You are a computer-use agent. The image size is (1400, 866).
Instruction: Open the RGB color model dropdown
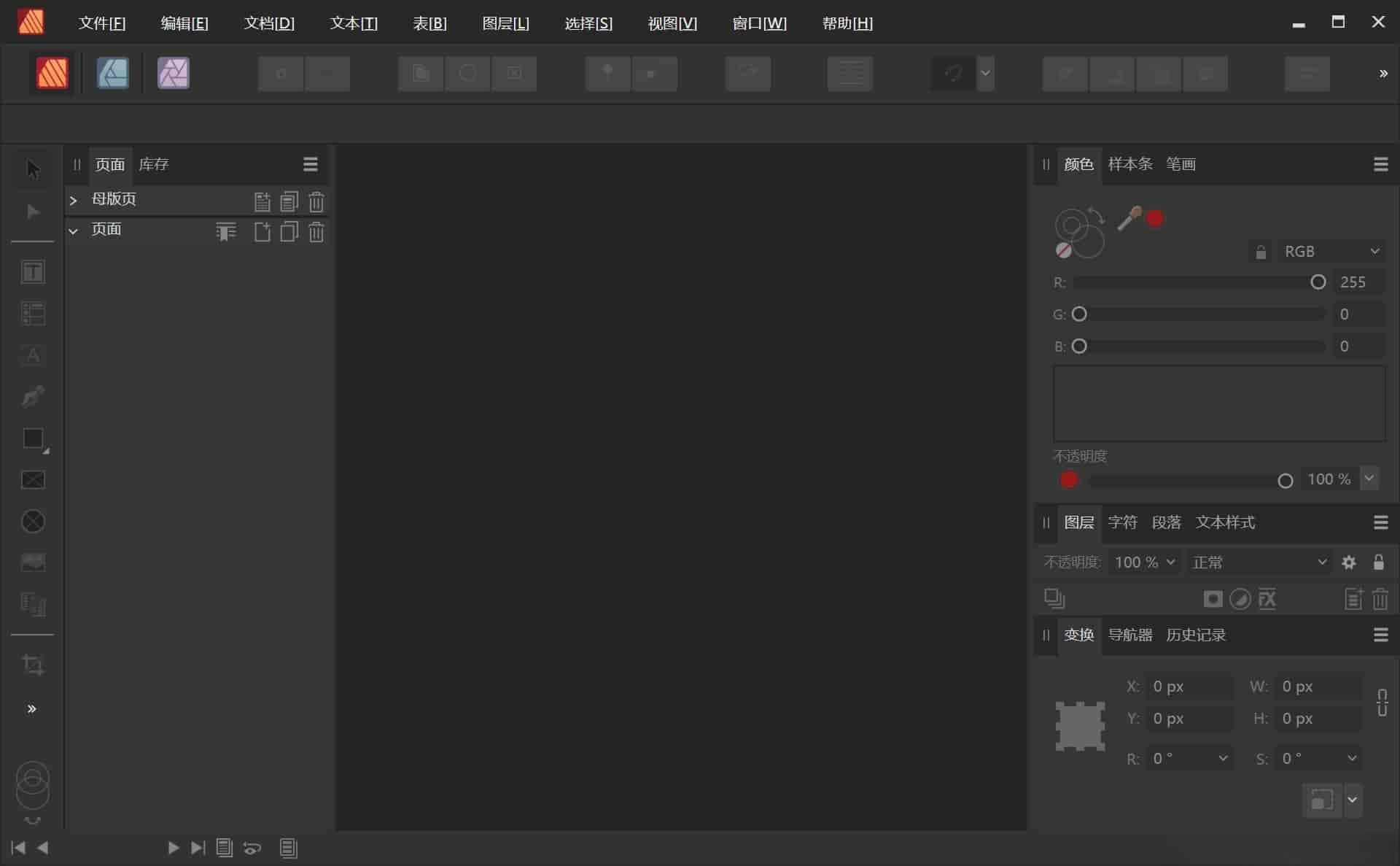[1331, 252]
